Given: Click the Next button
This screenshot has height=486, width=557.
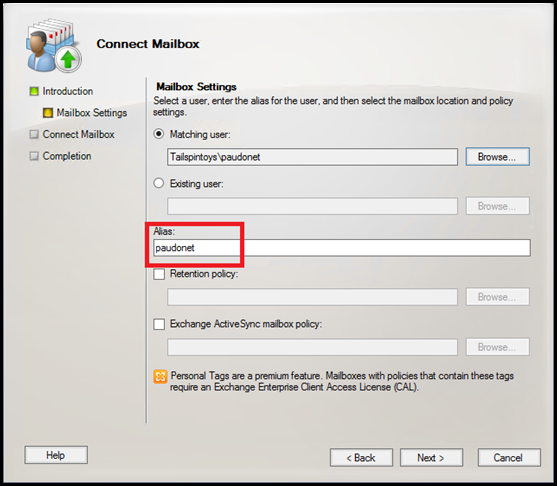Looking at the screenshot, I should point(431,458).
